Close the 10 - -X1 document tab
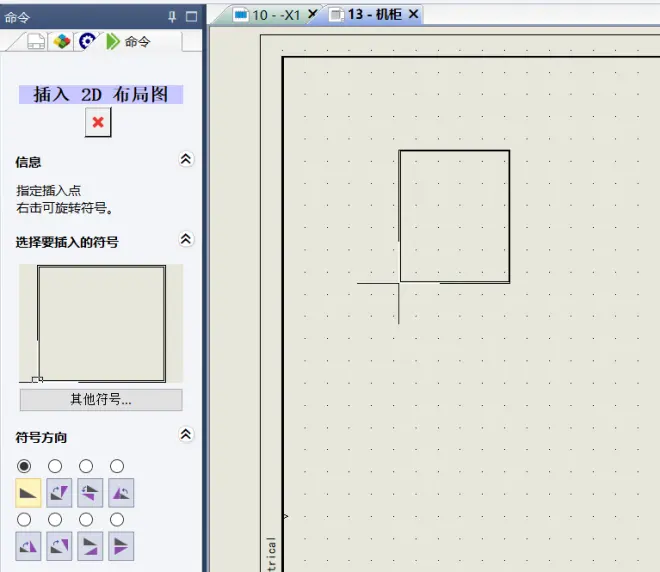The width and height of the screenshot is (660, 572). point(312,14)
